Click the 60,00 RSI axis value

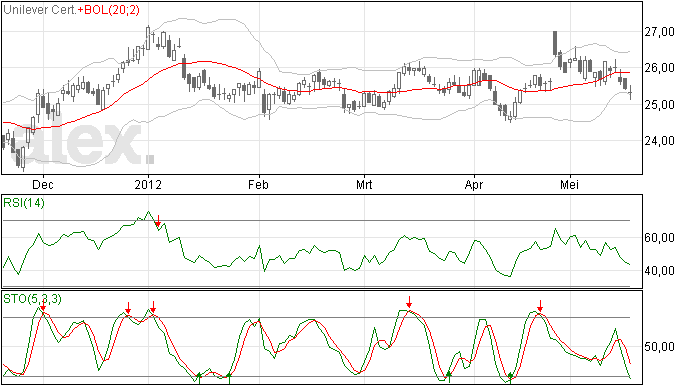click(x=659, y=238)
